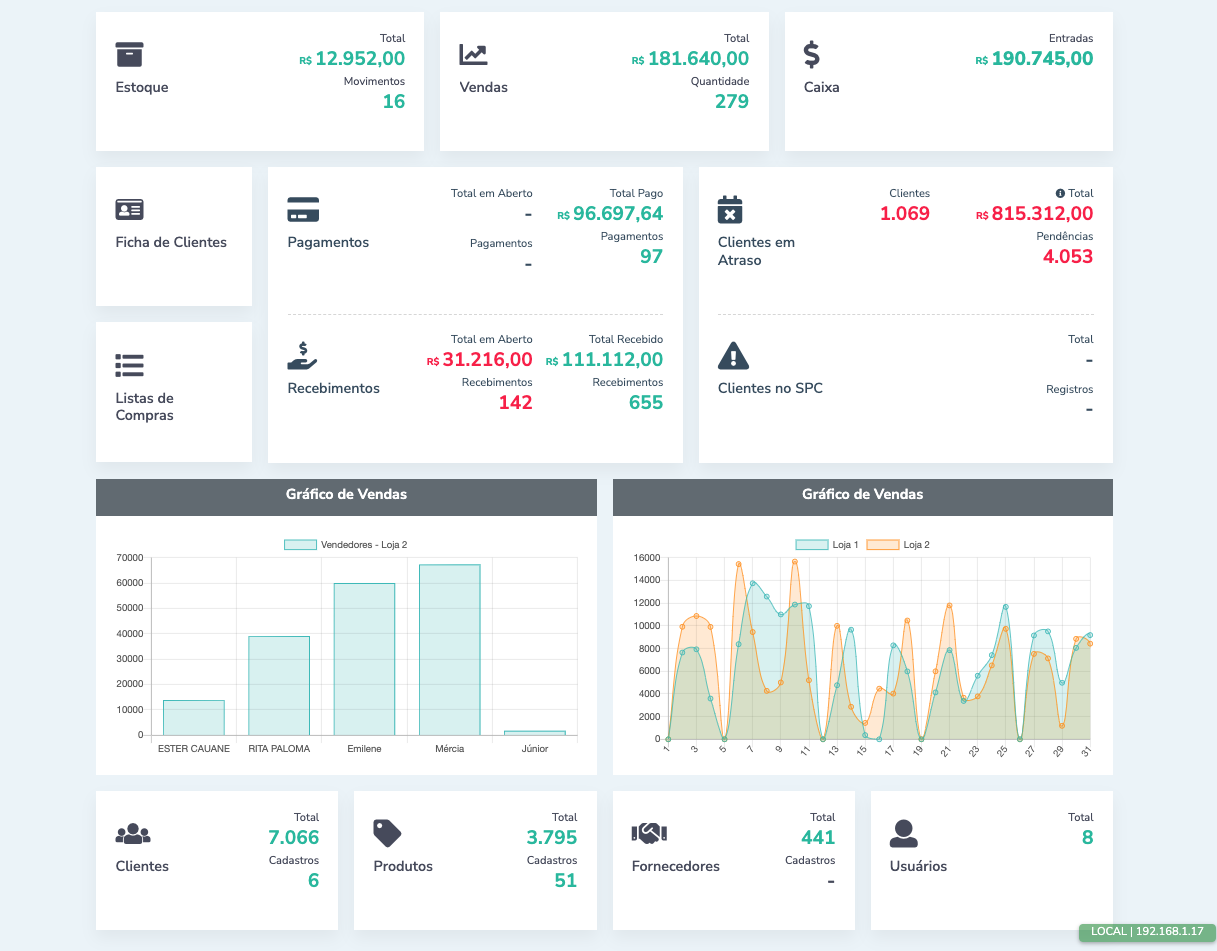The image size is (1217, 951).
Task: Click the Caixa dollar sign icon
Action: coord(812,55)
